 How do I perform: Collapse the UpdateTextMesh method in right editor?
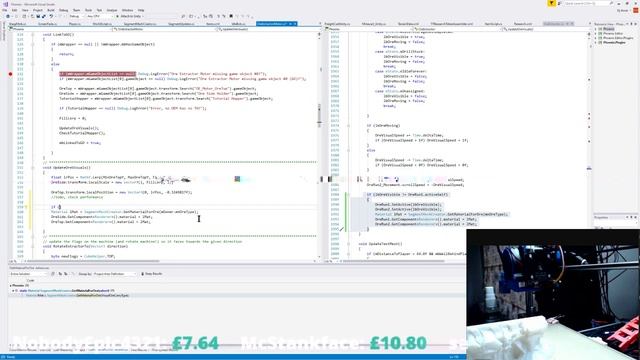[x=349, y=244]
